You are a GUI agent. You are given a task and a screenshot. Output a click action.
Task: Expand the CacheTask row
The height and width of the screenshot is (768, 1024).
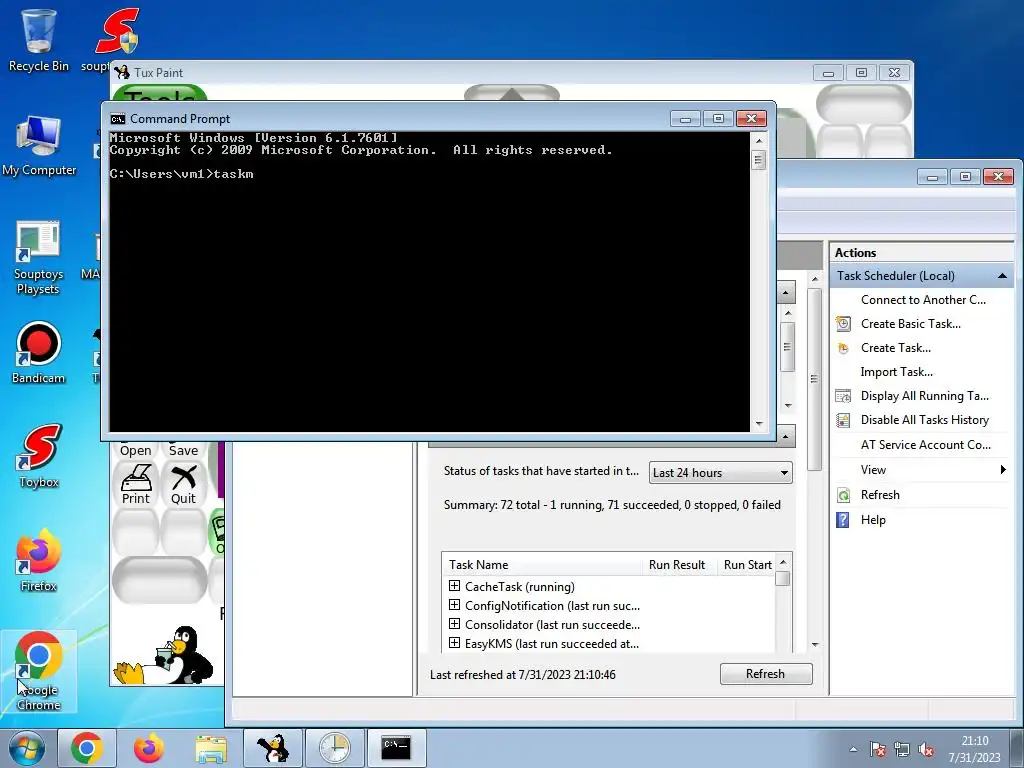(455, 586)
